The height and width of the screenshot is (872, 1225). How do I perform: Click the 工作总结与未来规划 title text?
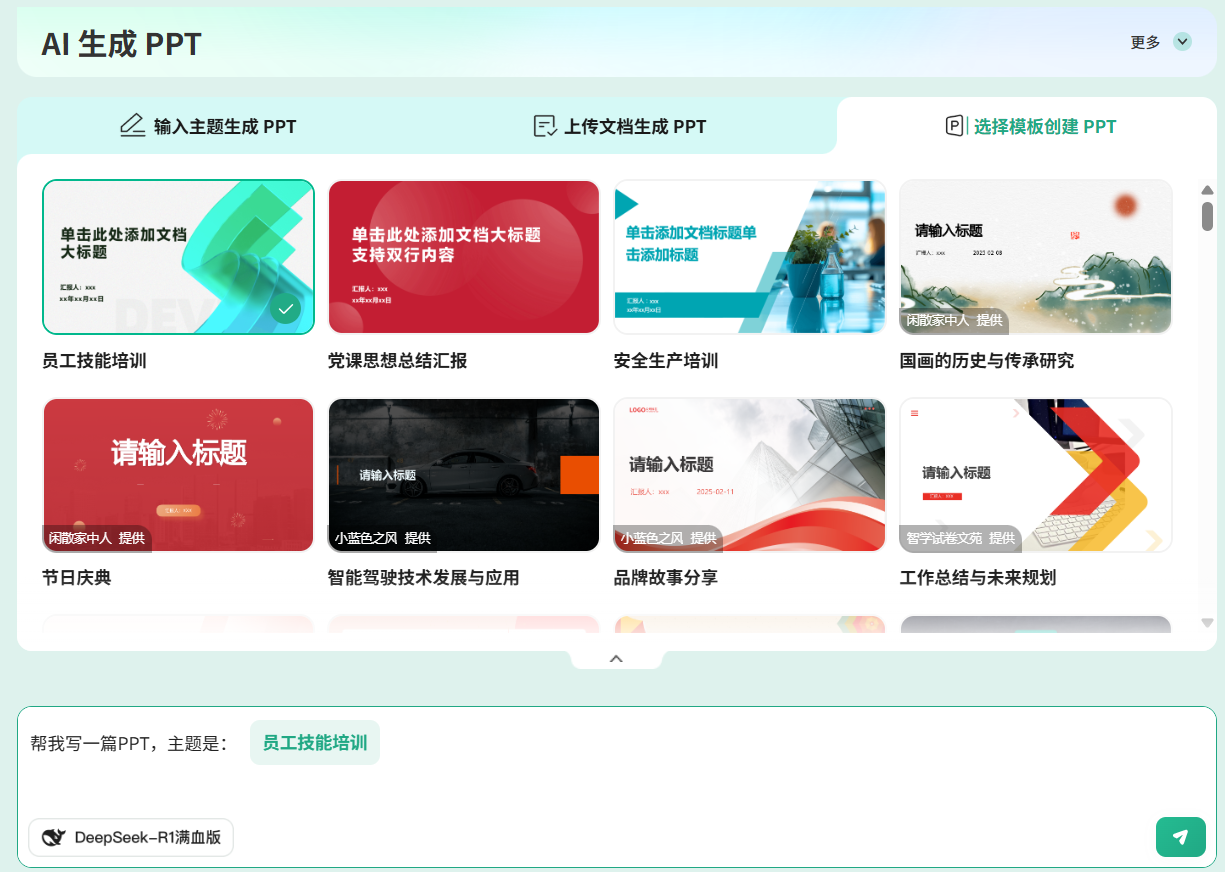978,578
